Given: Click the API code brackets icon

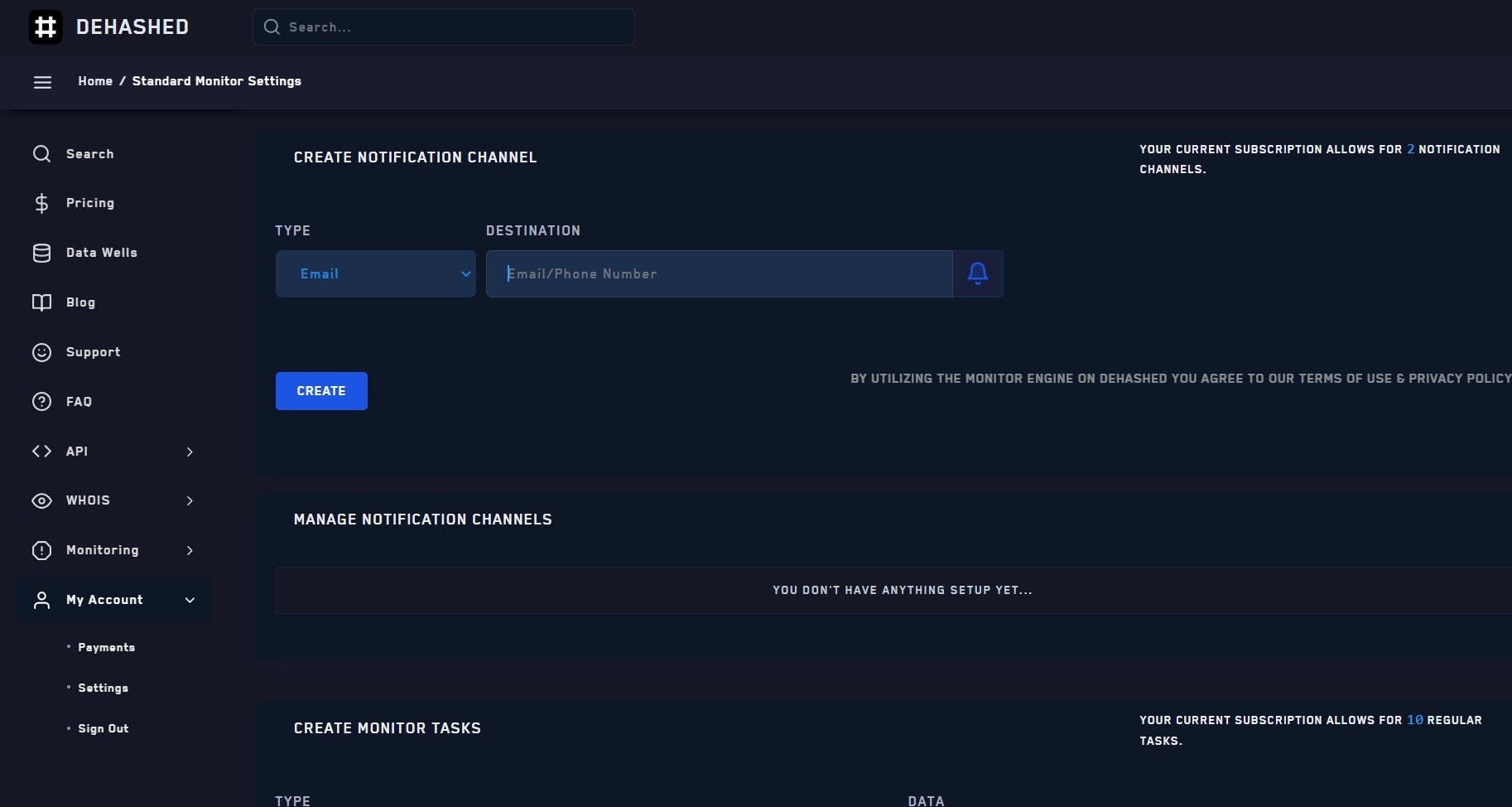Looking at the screenshot, I should (x=41, y=452).
